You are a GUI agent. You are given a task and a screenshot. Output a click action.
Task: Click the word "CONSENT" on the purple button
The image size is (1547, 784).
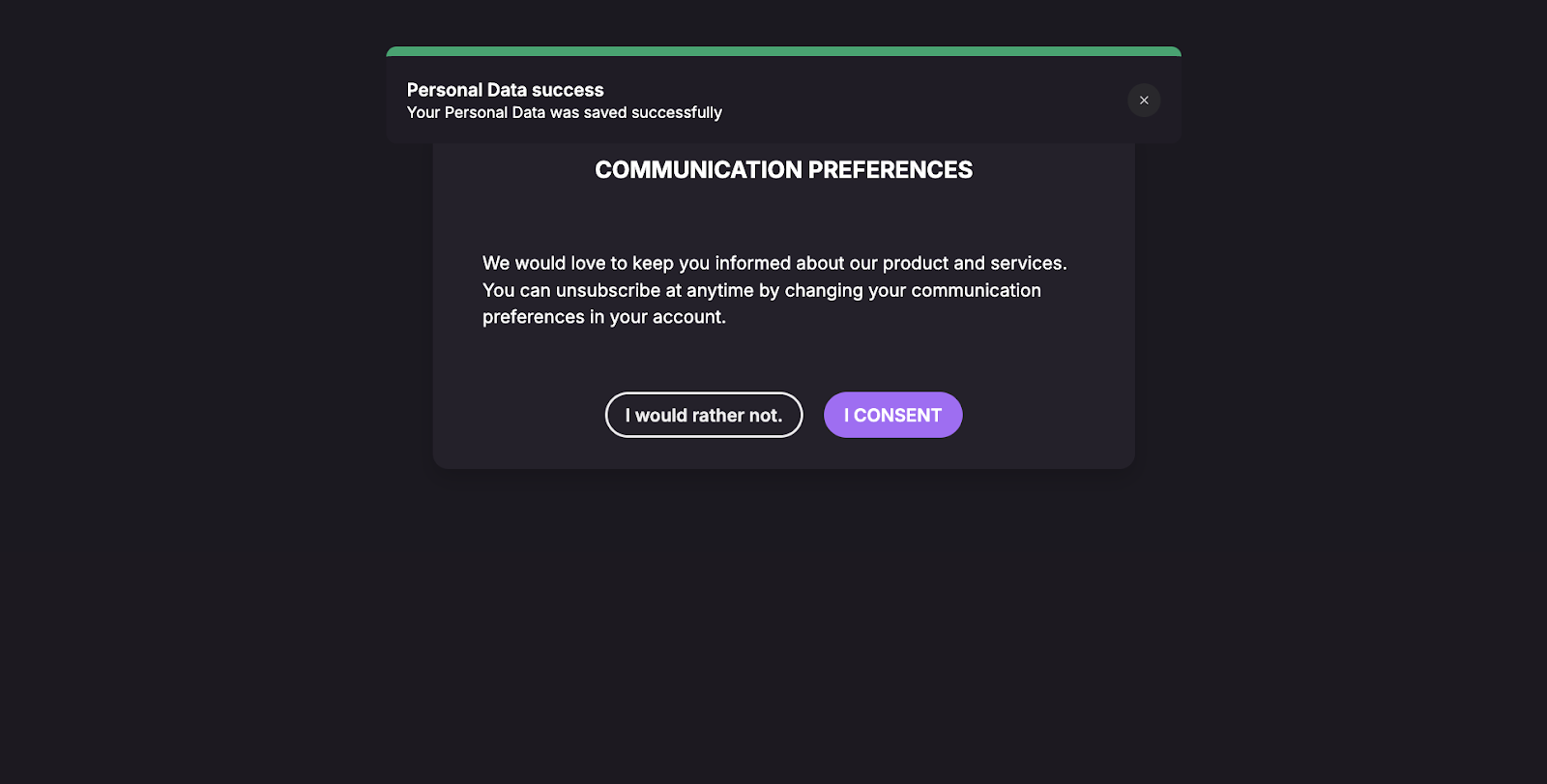click(898, 416)
